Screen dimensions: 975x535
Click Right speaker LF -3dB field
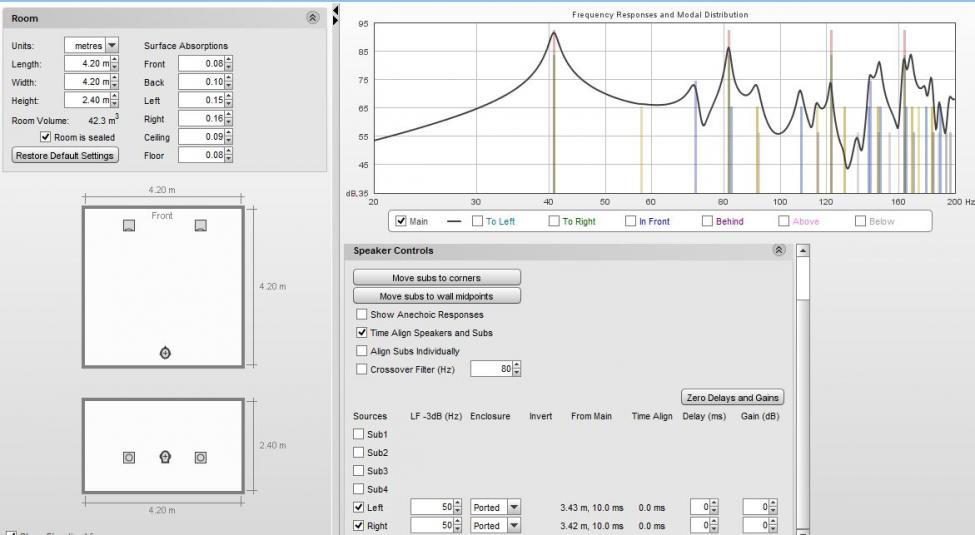click(432, 526)
